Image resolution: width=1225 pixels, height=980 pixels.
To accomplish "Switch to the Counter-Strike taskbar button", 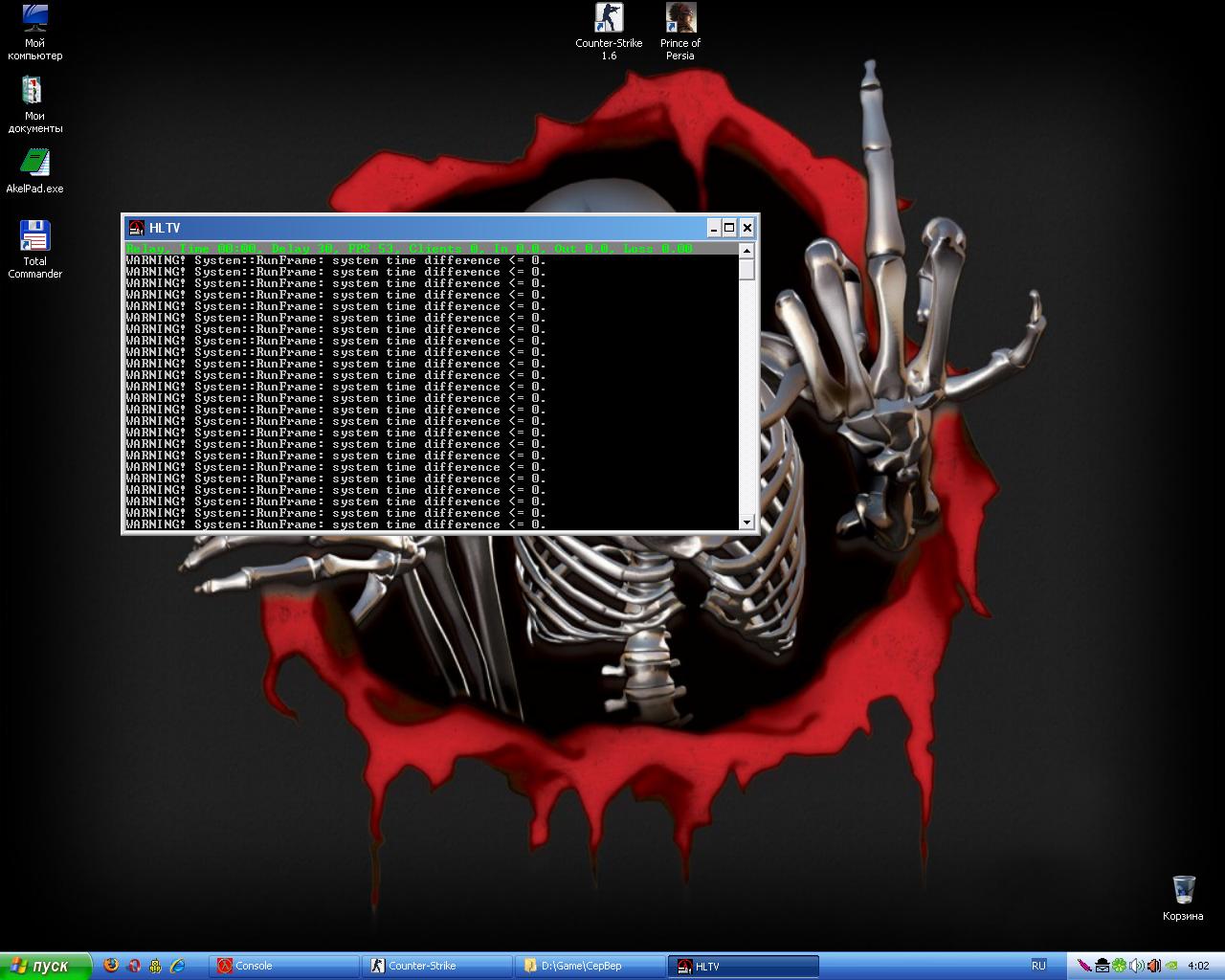I will point(437,966).
